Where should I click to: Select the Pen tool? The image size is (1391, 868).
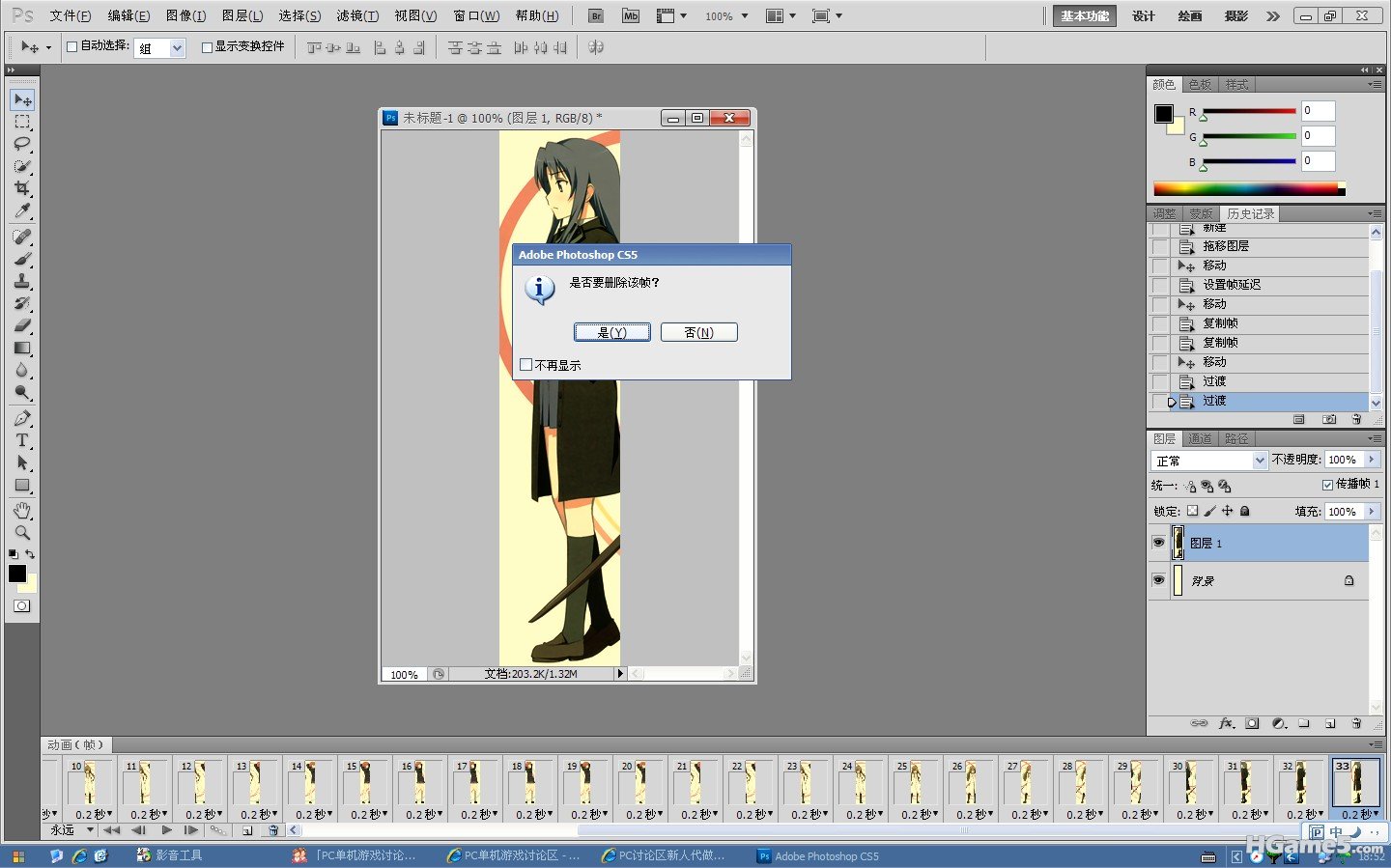point(22,418)
